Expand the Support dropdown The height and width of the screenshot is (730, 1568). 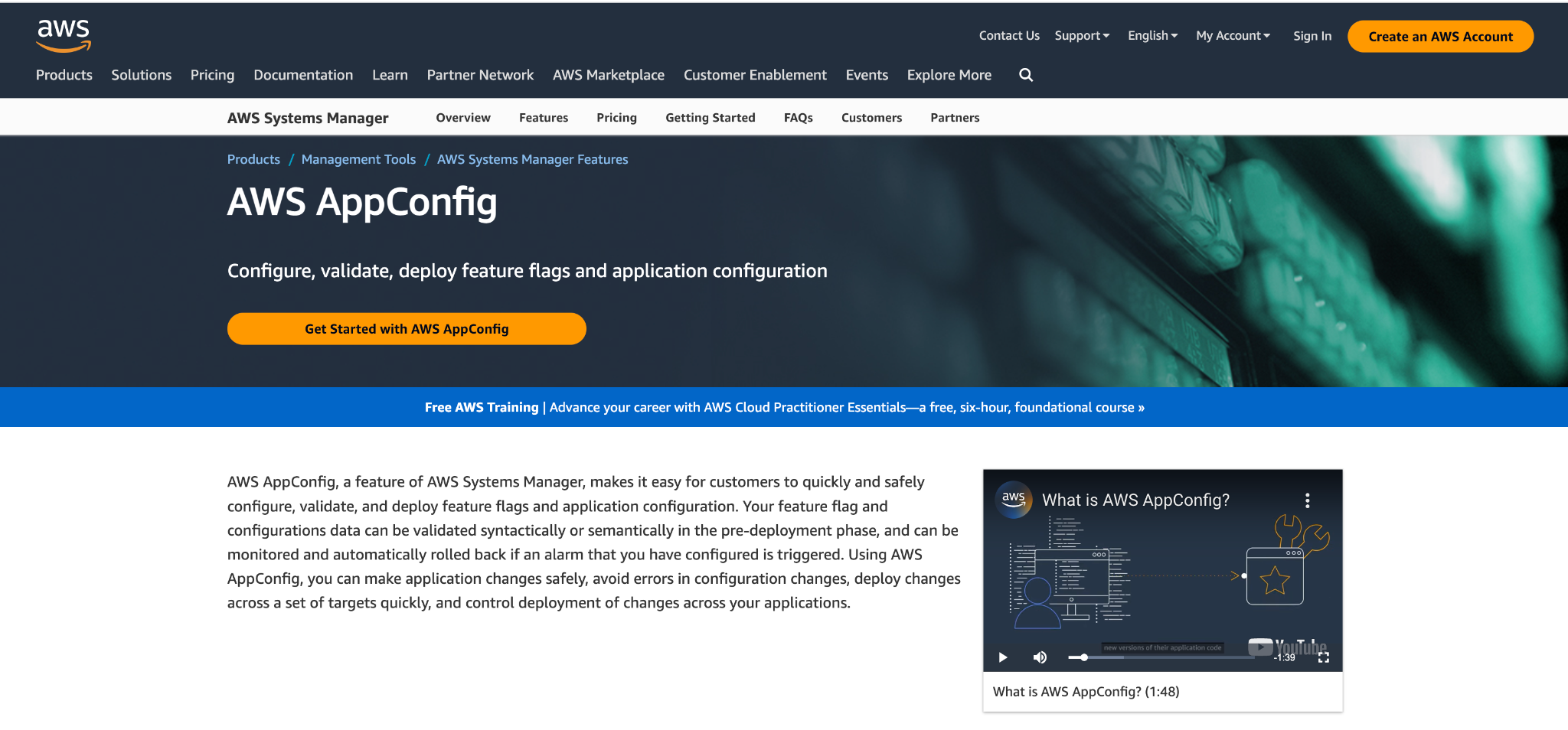[x=1082, y=36]
